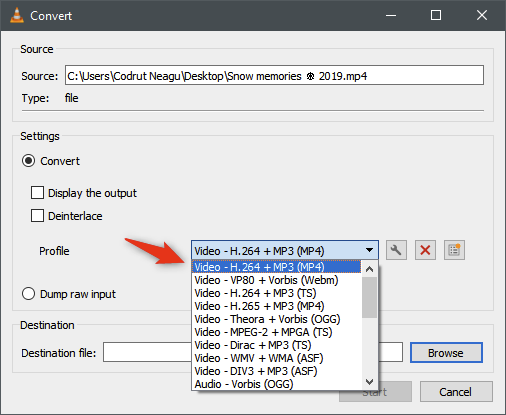Image resolution: width=506 pixels, height=415 pixels.
Task: Delete selected profile with red X icon
Action: (x=425, y=250)
